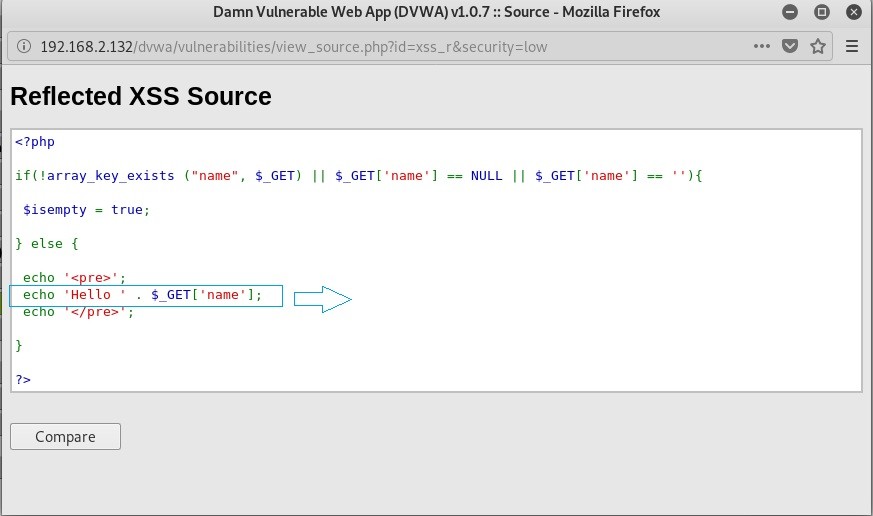Screen dimensions: 873x516
Task: Maximize the Firefox window
Action: (x=823, y=12)
